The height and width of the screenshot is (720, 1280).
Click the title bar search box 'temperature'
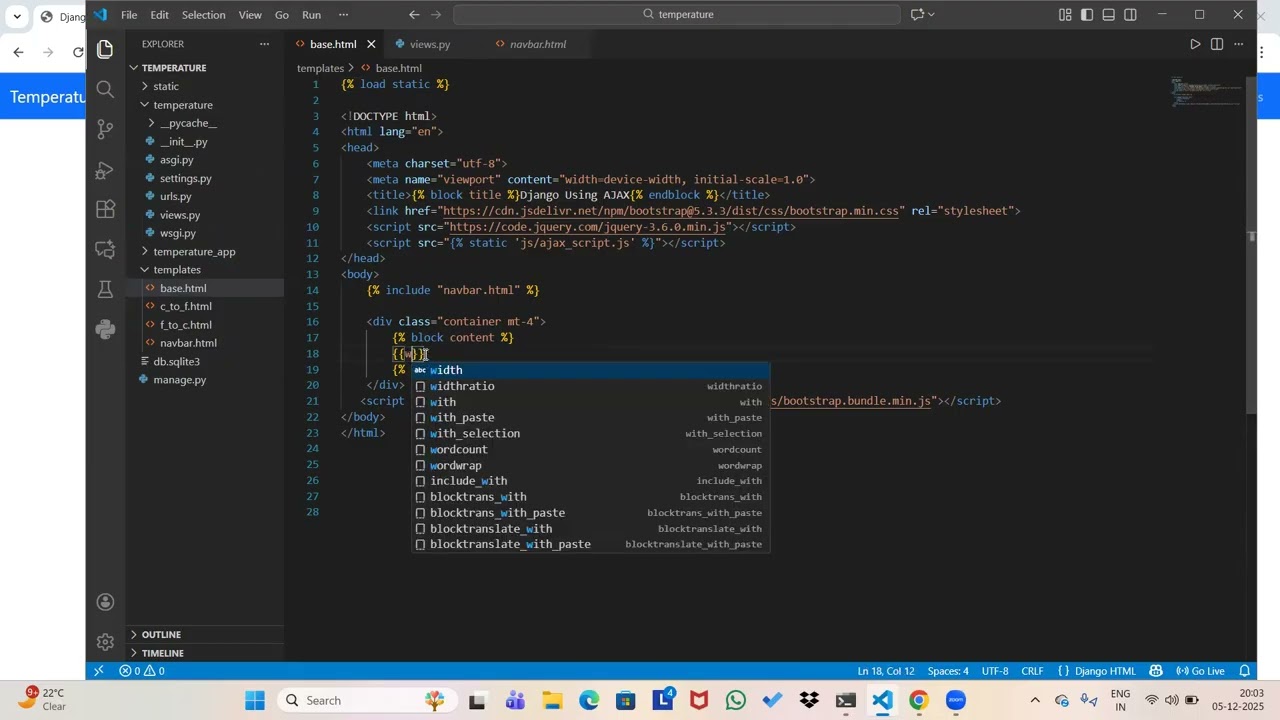[x=677, y=14]
